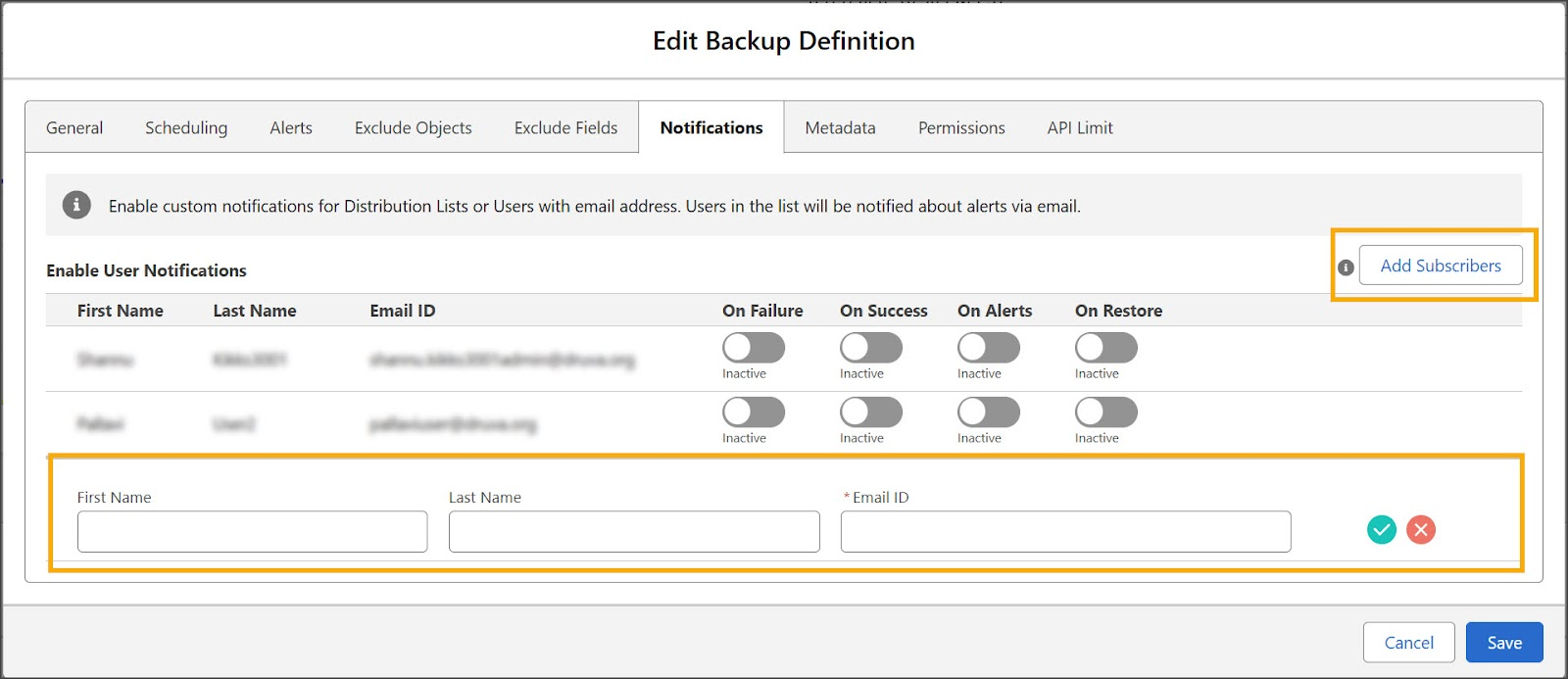
Task: Enable On Restore for second subscriber row
Action: (x=1105, y=412)
